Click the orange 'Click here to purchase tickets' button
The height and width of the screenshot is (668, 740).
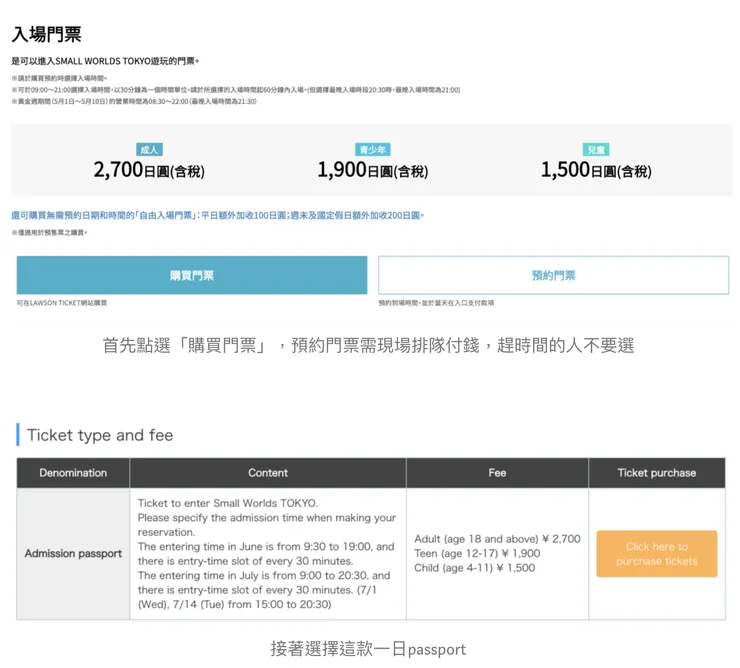pos(656,554)
